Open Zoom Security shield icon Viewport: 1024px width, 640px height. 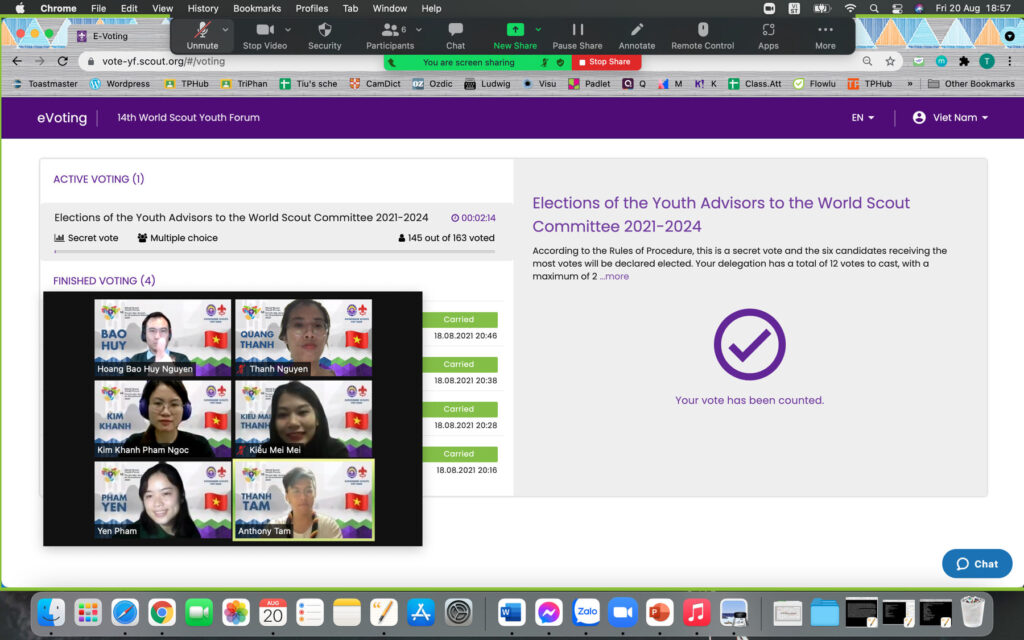coord(324,30)
